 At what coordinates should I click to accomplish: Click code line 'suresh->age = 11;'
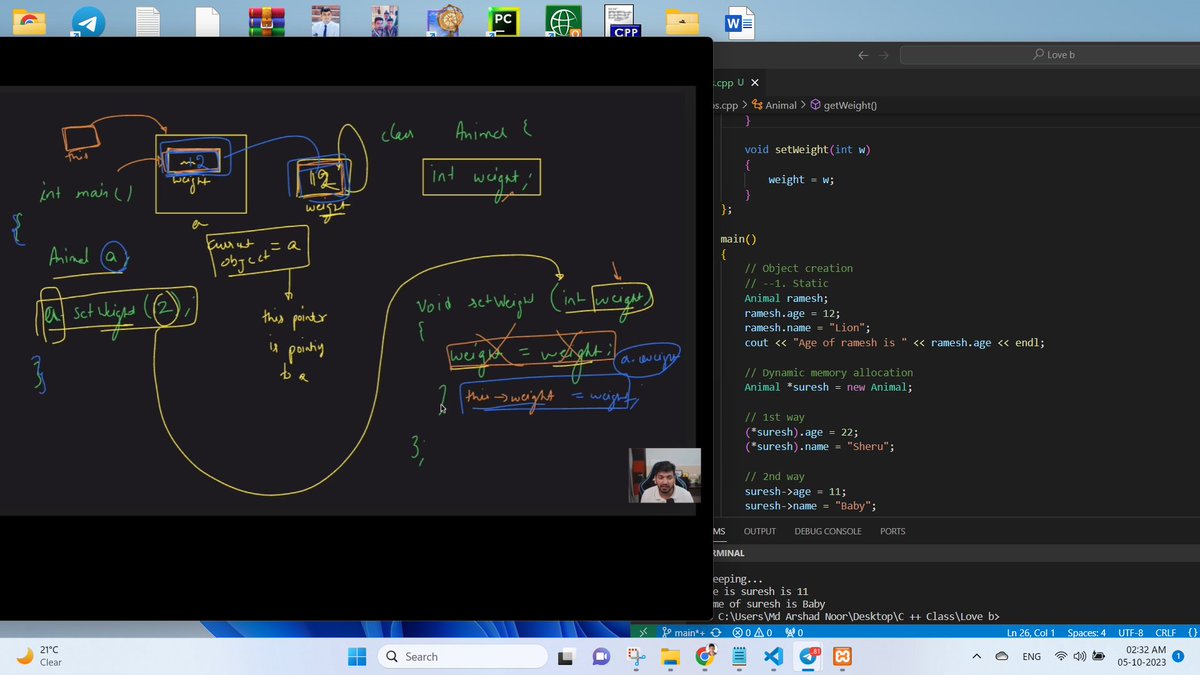[x=795, y=491]
